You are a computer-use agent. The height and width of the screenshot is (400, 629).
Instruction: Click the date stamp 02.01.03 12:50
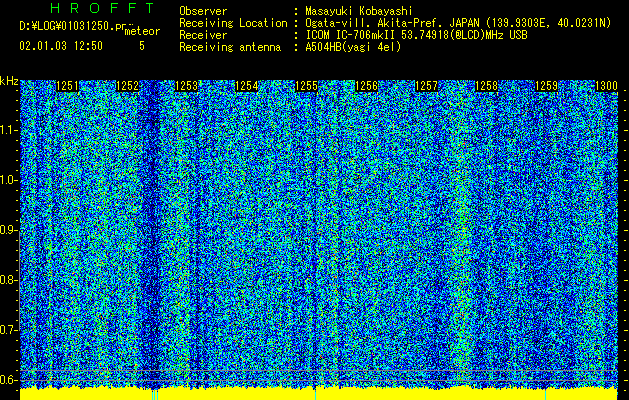(61, 46)
